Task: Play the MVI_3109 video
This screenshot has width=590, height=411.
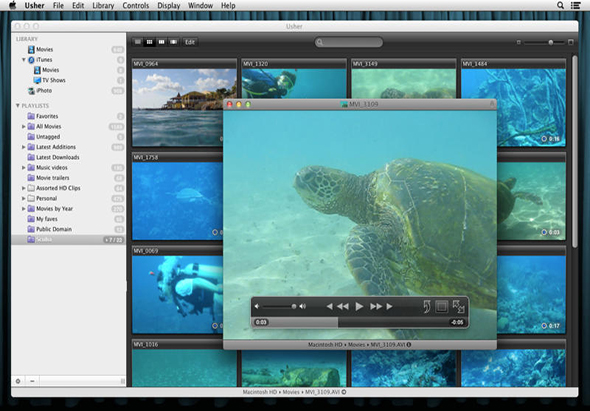Action: point(359,306)
